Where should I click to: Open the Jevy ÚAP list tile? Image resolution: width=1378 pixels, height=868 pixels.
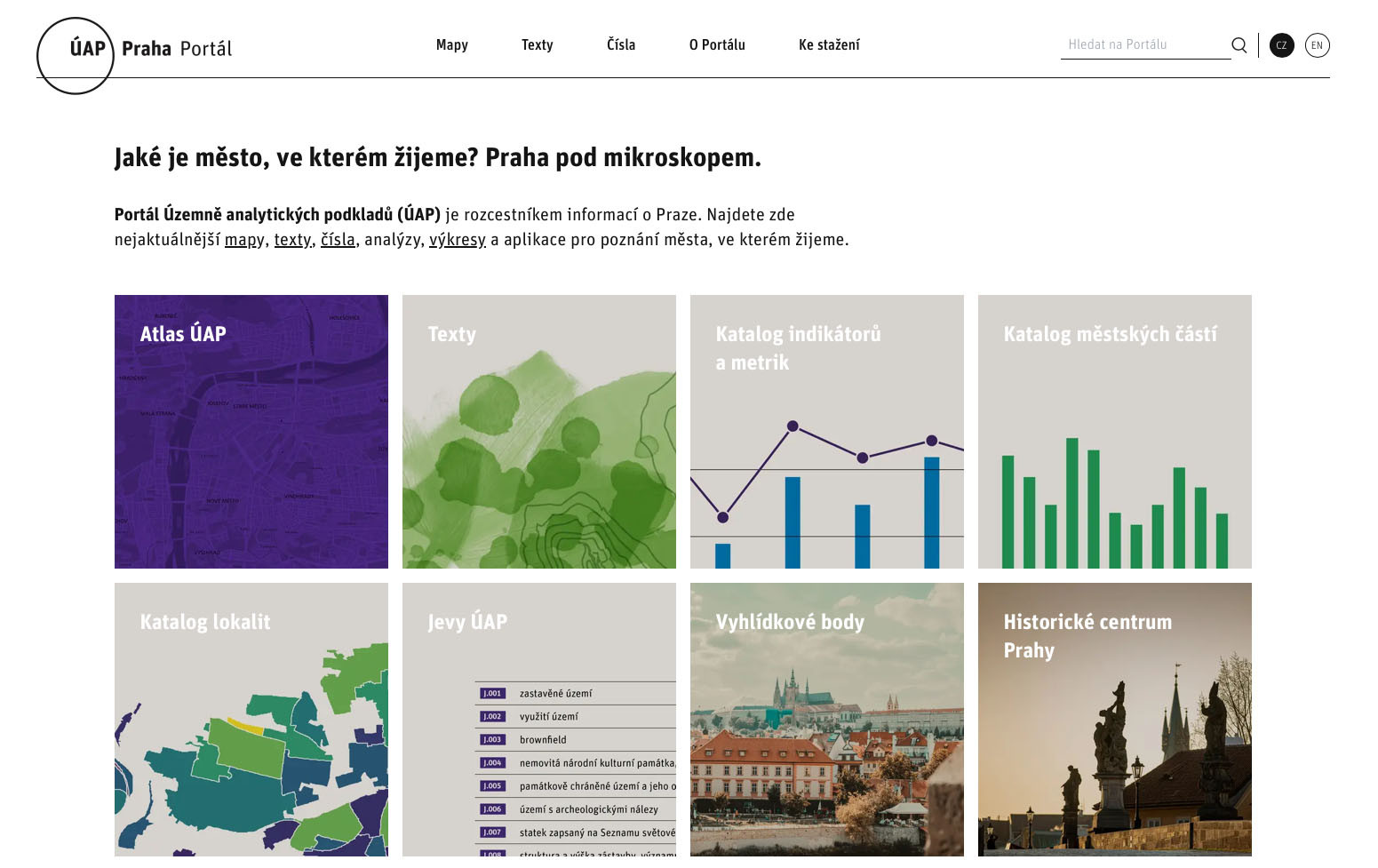539,720
